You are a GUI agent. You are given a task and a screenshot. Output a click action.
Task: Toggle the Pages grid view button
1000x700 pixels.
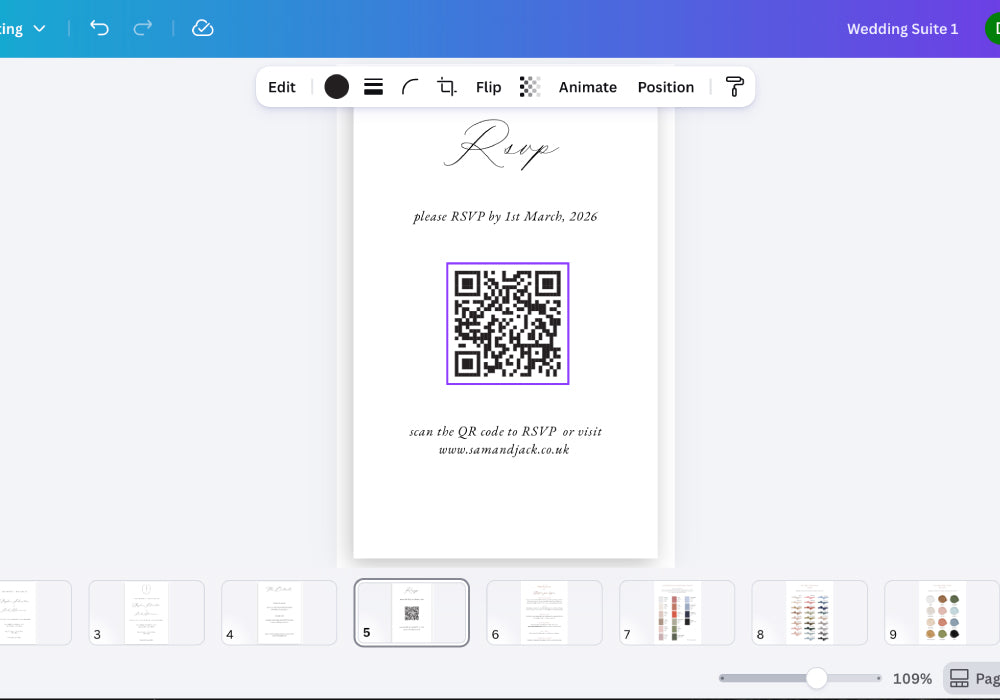tap(972, 678)
